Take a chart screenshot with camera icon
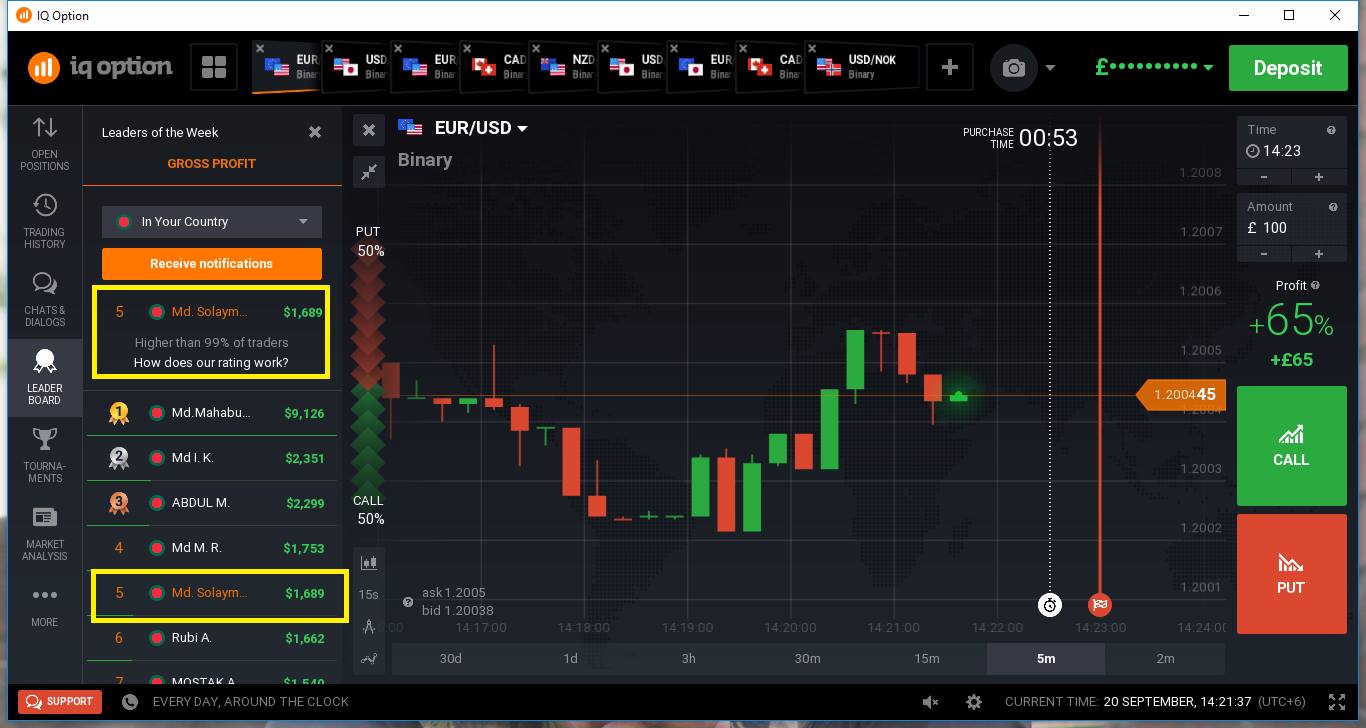 pyautogui.click(x=1014, y=68)
